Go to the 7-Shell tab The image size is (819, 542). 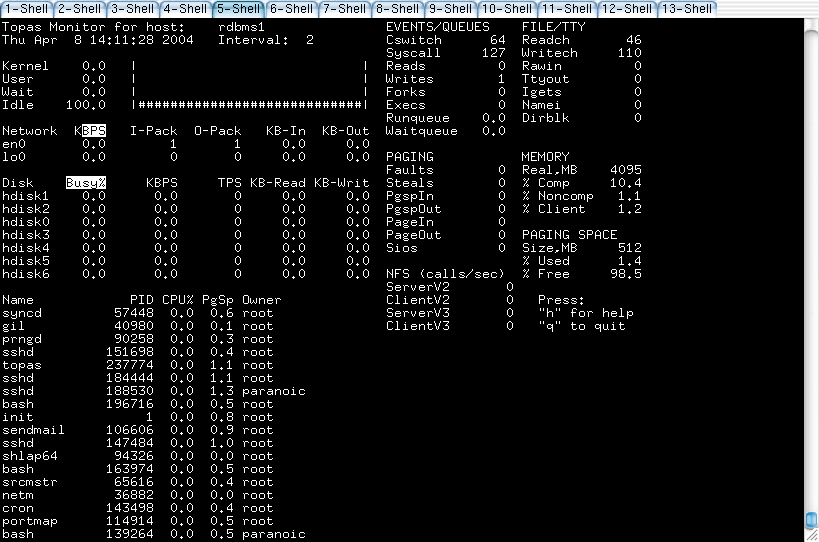tap(344, 8)
